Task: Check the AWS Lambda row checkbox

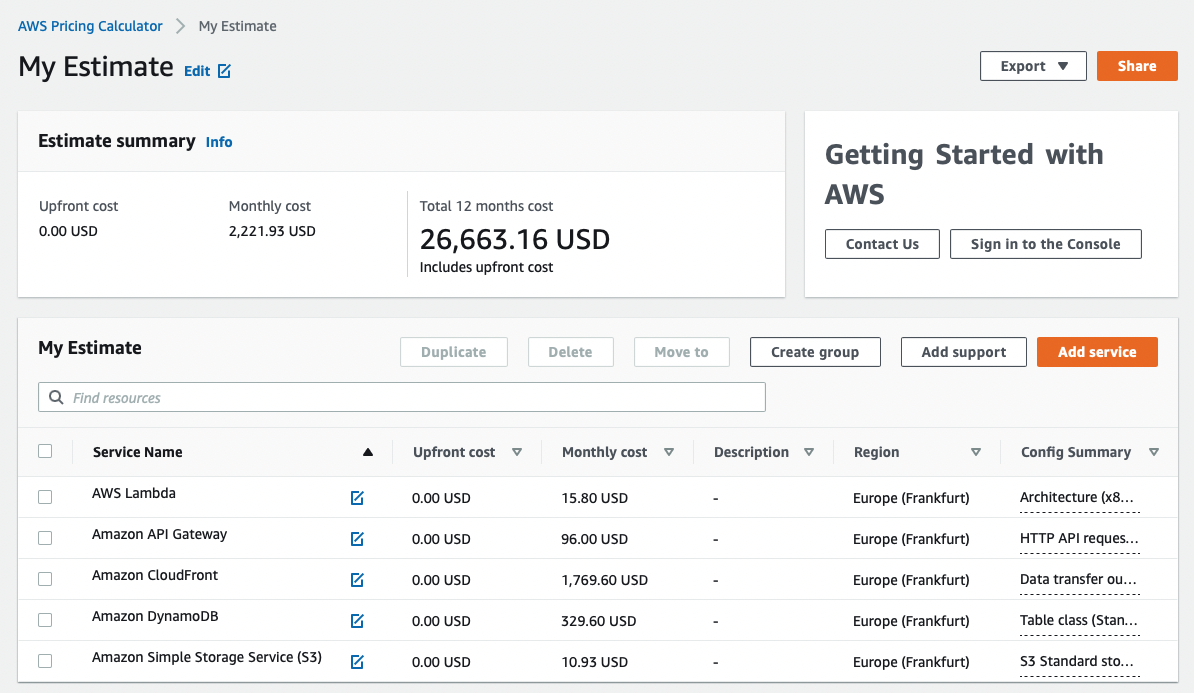Action: click(46, 497)
